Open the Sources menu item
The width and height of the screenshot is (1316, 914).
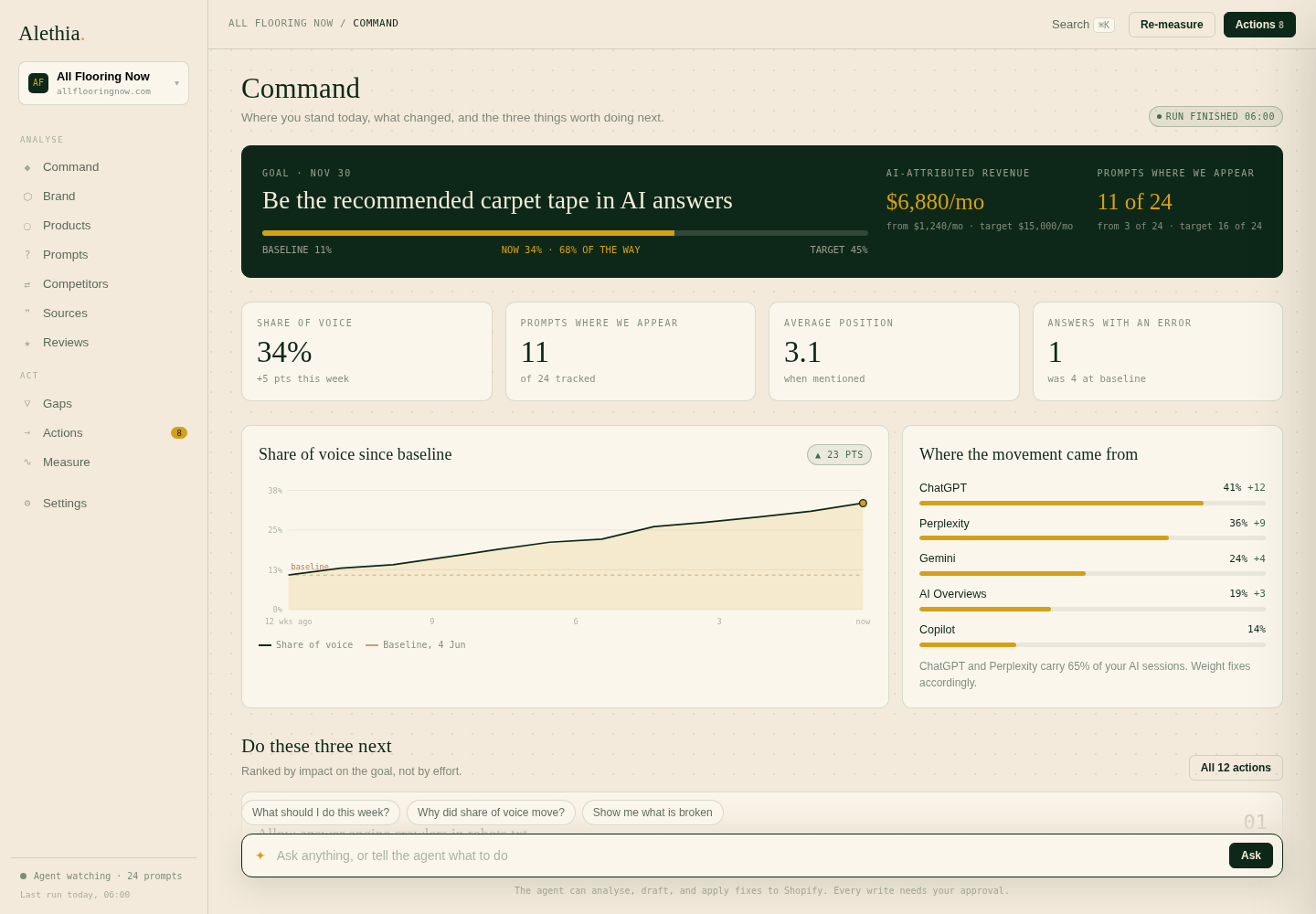tap(103, 314)
